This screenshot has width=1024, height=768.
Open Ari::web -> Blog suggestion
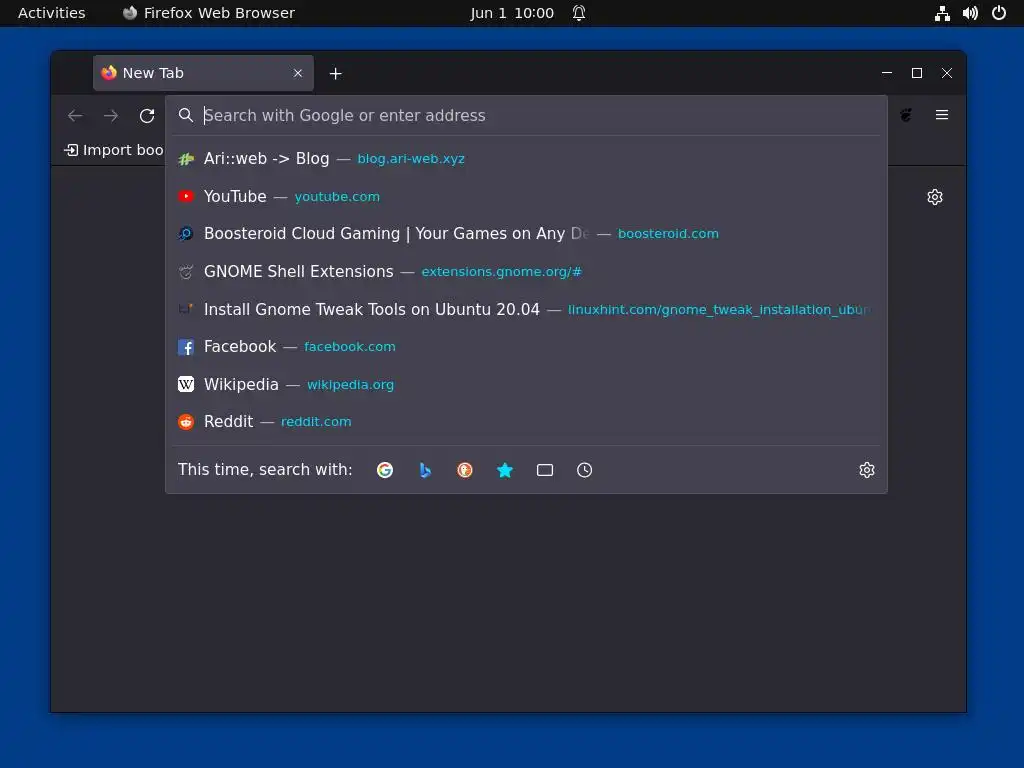coord(526,159)
